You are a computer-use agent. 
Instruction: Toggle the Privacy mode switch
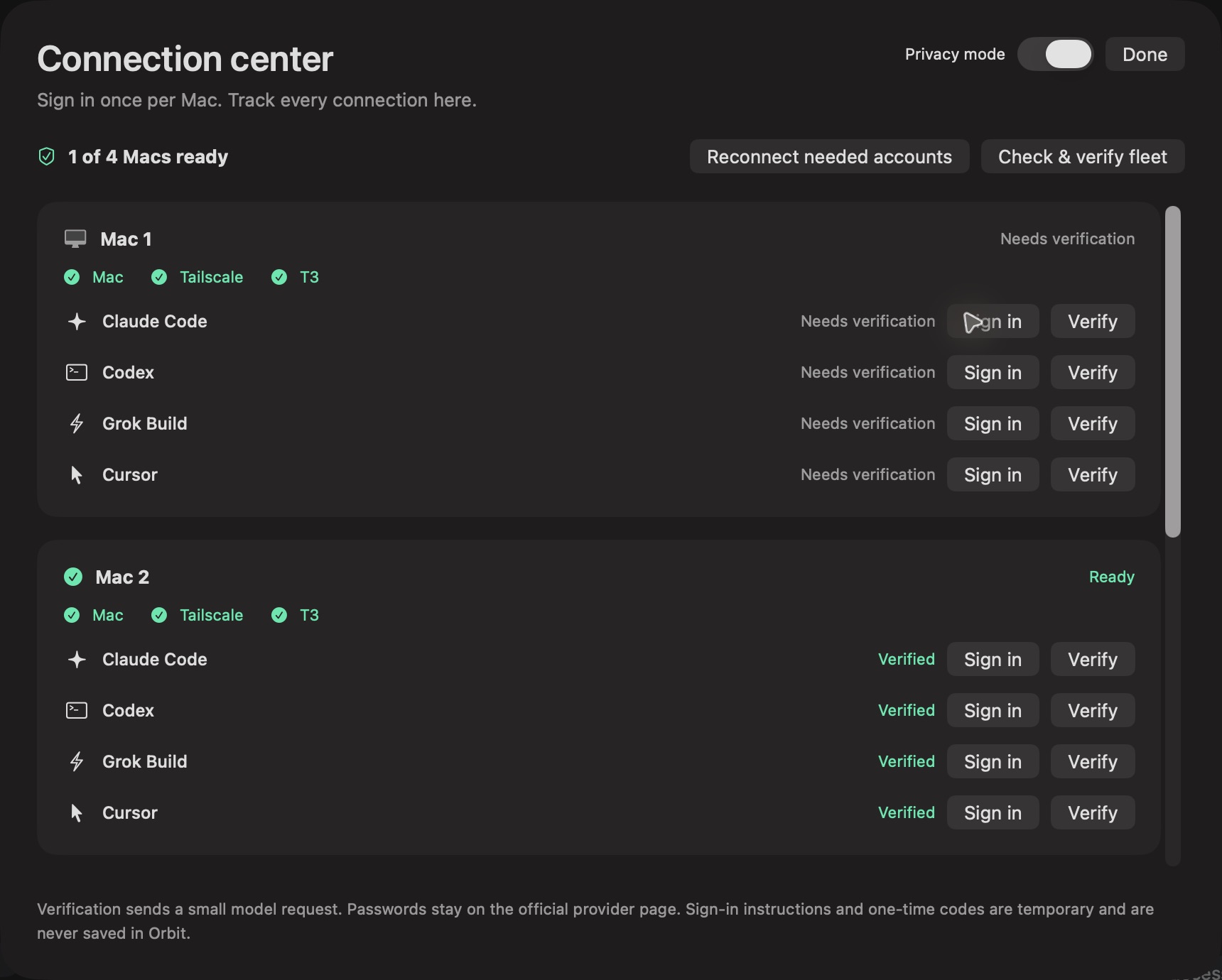1055,54
